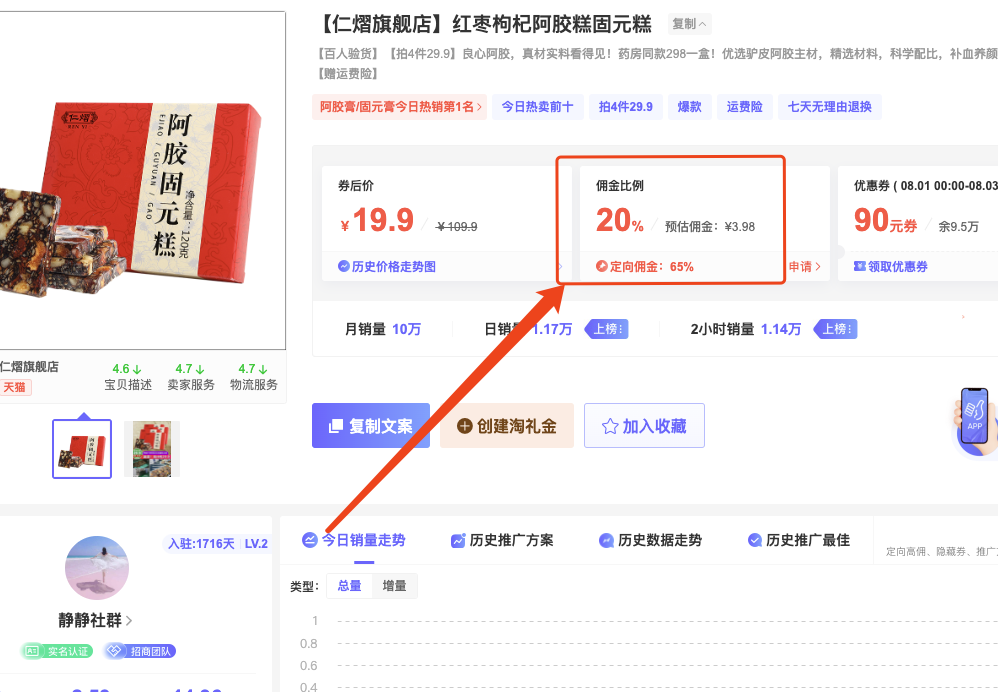Click 申请 link beside 定向佣金
This screenshot has width=998, height=692.
click(x=805, y=266)
